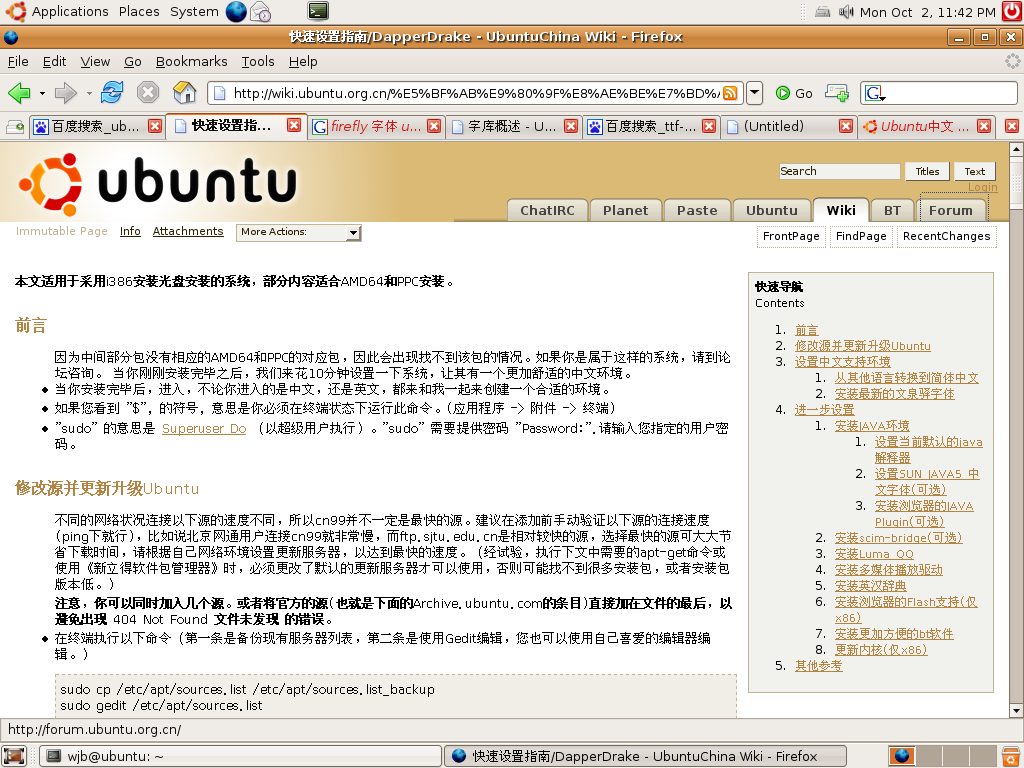1024x768 pixels.
Task: Close the 百度搜索_ttf tab
Action: point(709,126)
